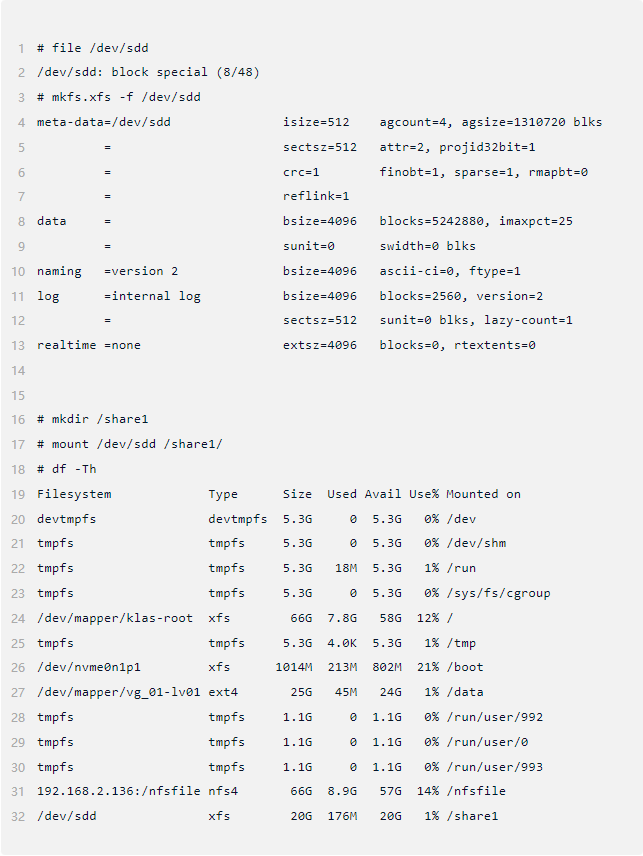Click line number 1 in the gutter

(x=21, y=49)
